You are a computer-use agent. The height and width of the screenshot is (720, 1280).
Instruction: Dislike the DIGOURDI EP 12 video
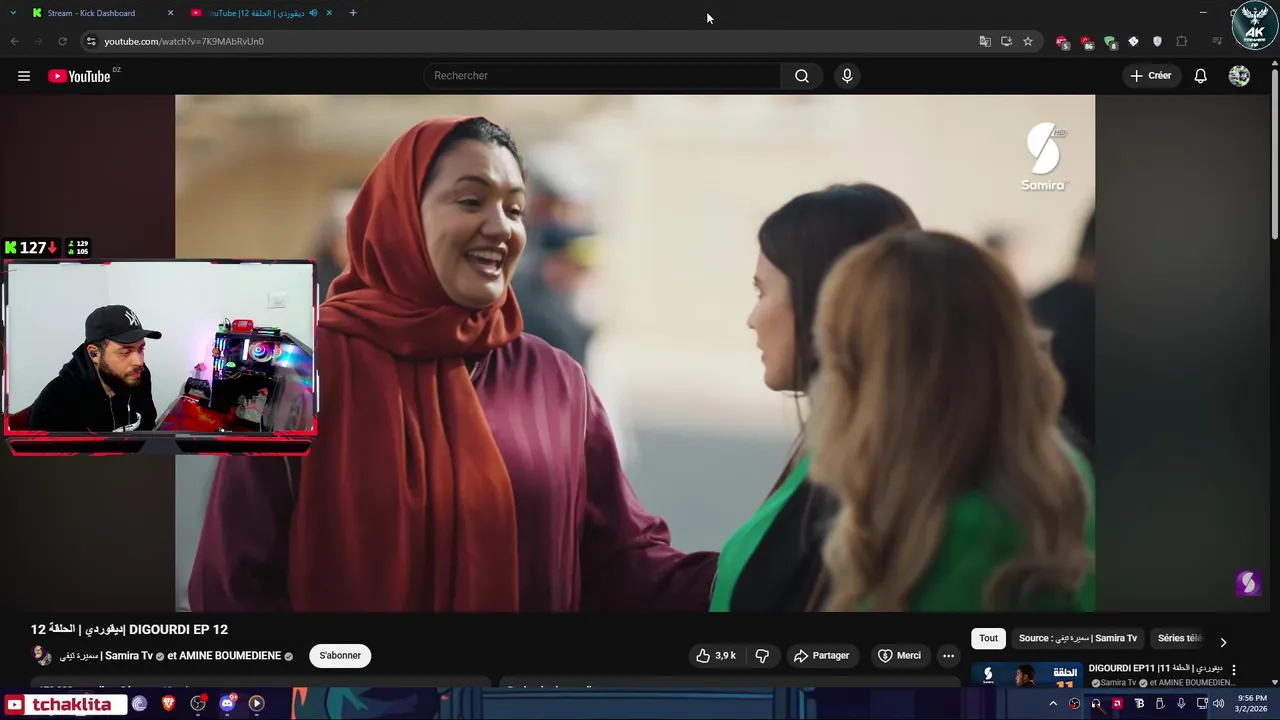[762, 656]
